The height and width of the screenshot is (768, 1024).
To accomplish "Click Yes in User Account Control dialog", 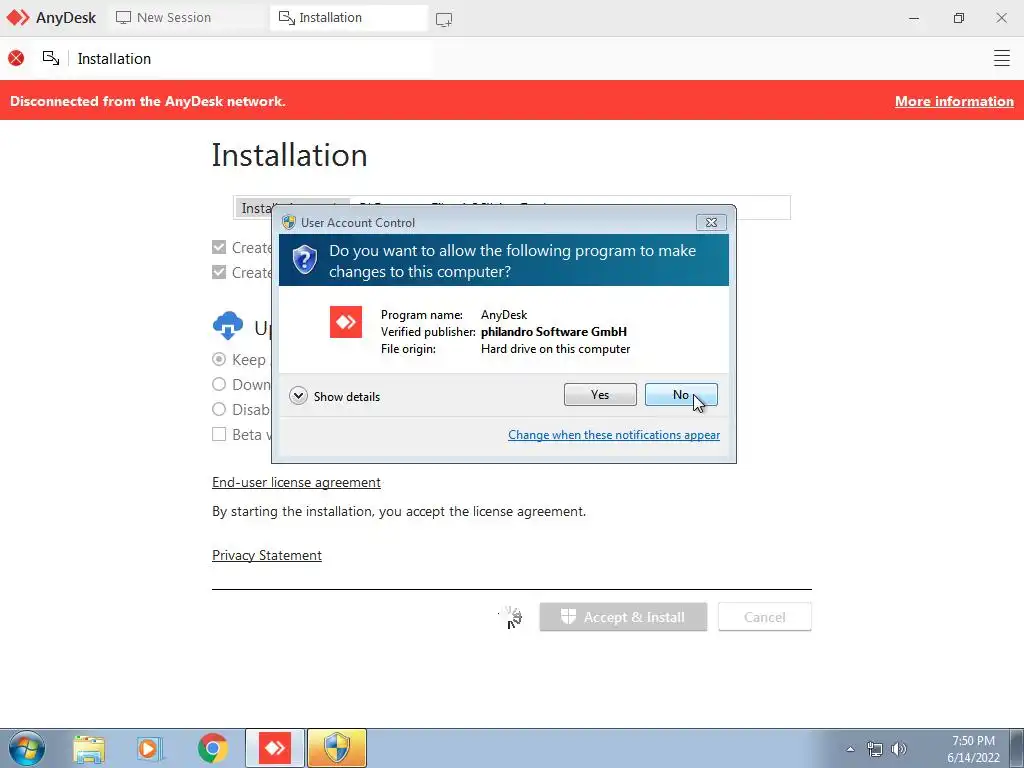I will click(x=600, y=394).
